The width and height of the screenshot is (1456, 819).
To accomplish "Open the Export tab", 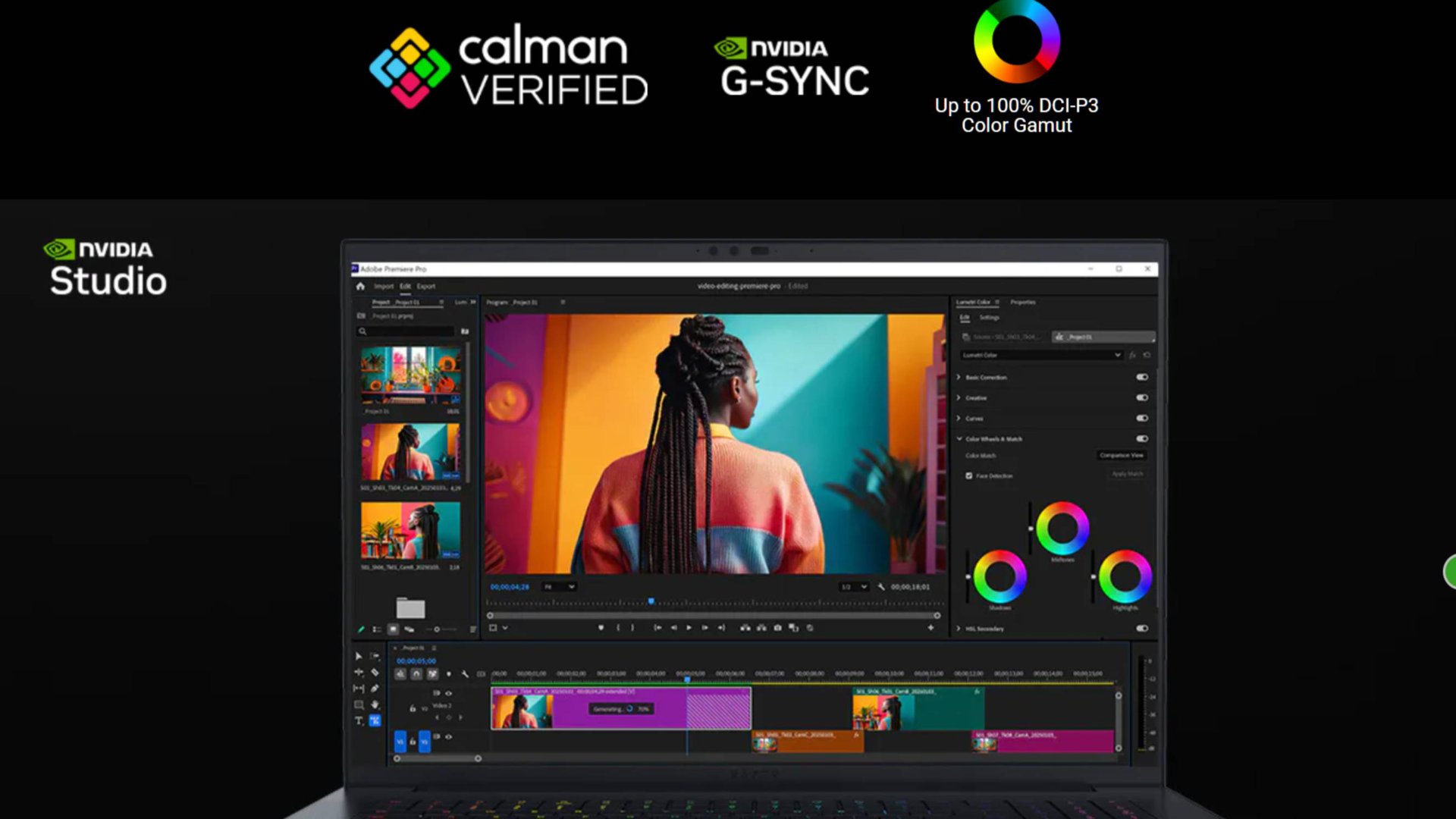I will (x=425, y=287).
